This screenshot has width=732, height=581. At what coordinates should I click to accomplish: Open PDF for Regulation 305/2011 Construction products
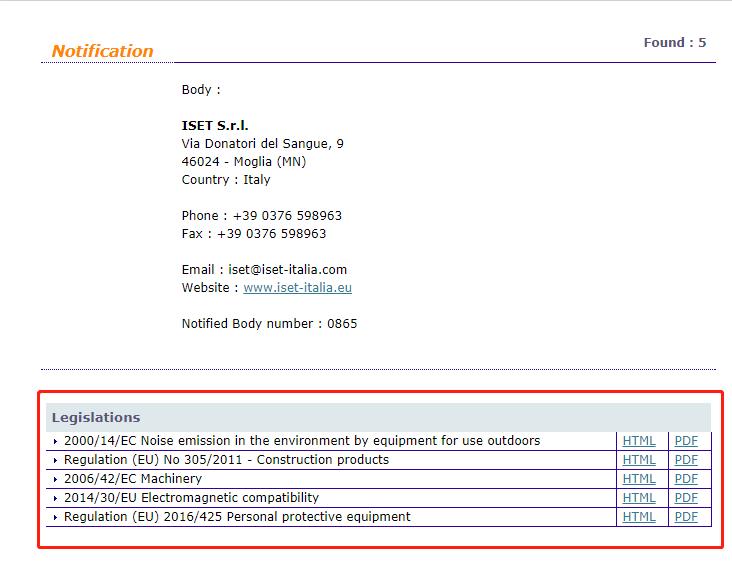686,460
